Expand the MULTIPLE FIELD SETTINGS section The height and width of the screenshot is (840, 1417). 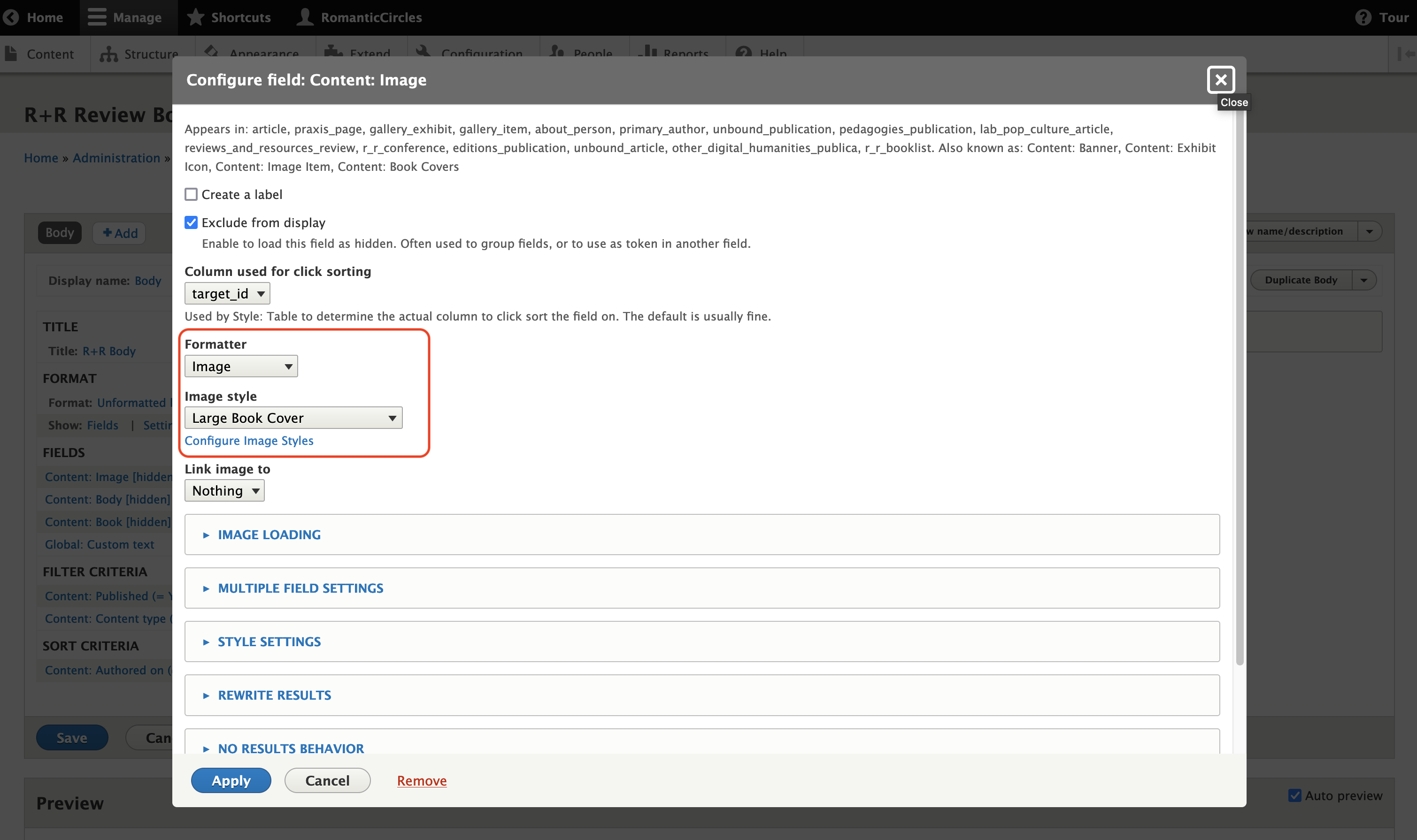click(x=300, y=588)
